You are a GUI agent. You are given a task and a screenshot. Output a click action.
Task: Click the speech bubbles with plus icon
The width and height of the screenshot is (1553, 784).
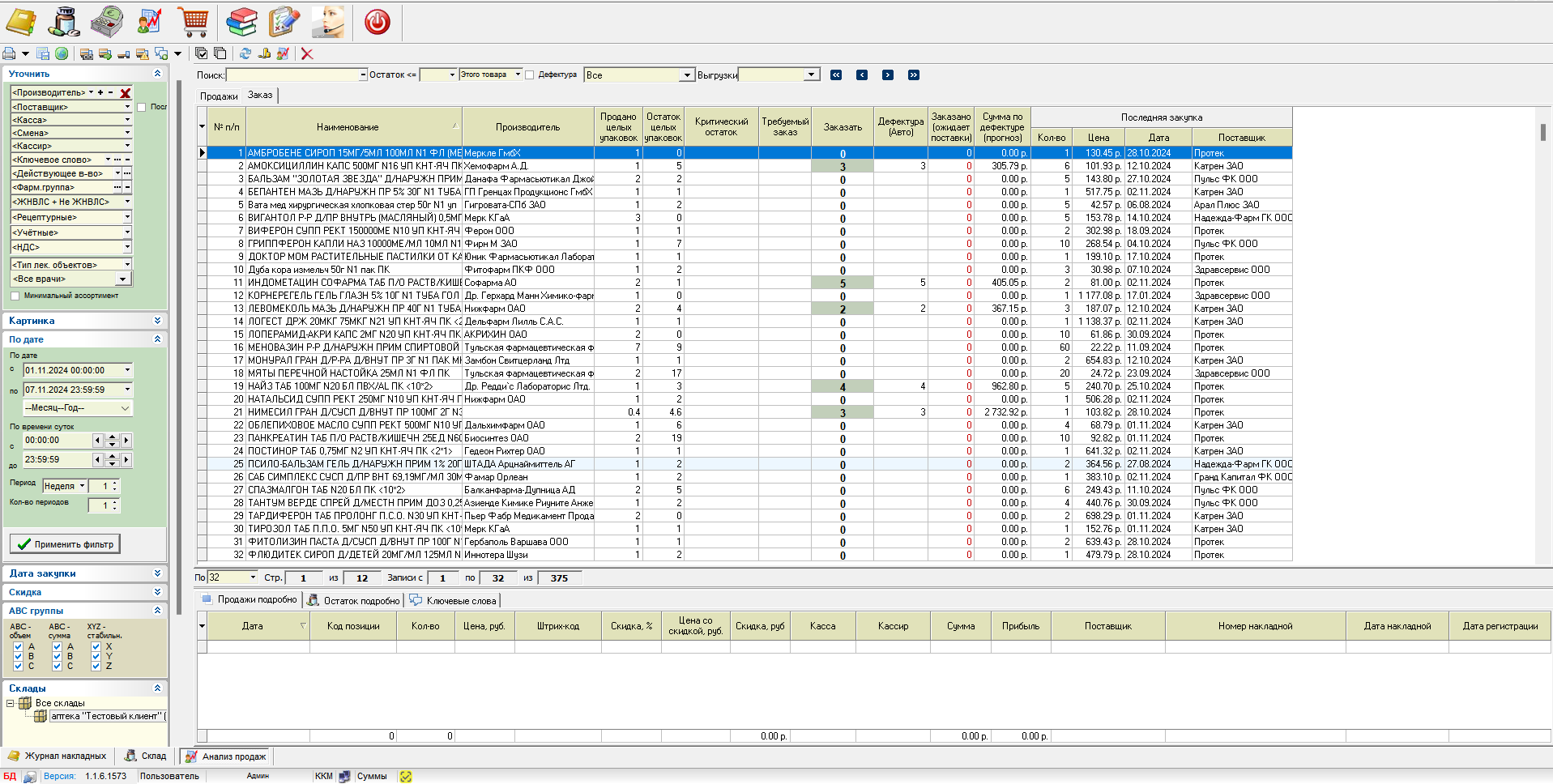[x=161, y=53]
